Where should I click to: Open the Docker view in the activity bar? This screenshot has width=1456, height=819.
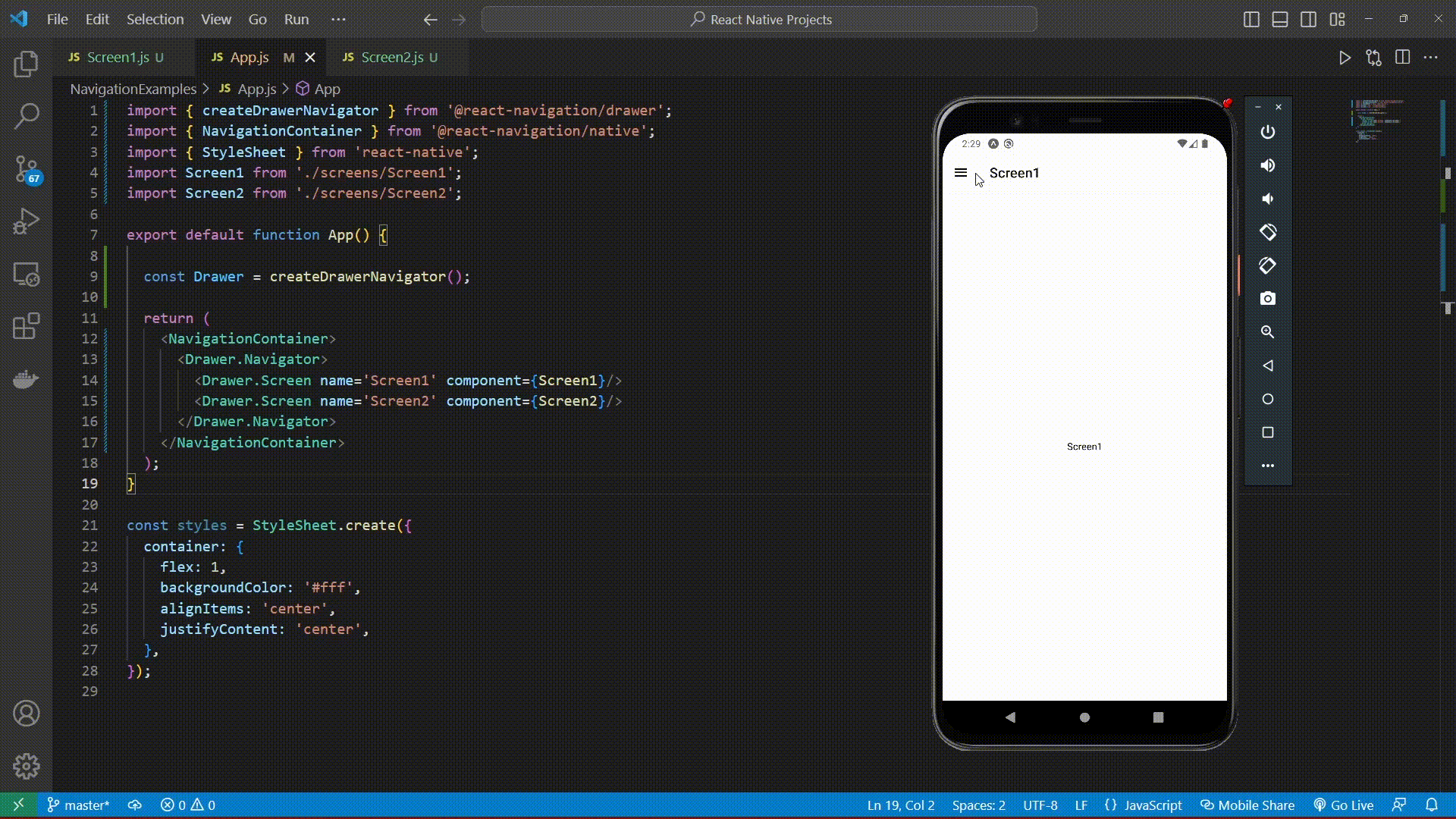coord(27,379)
